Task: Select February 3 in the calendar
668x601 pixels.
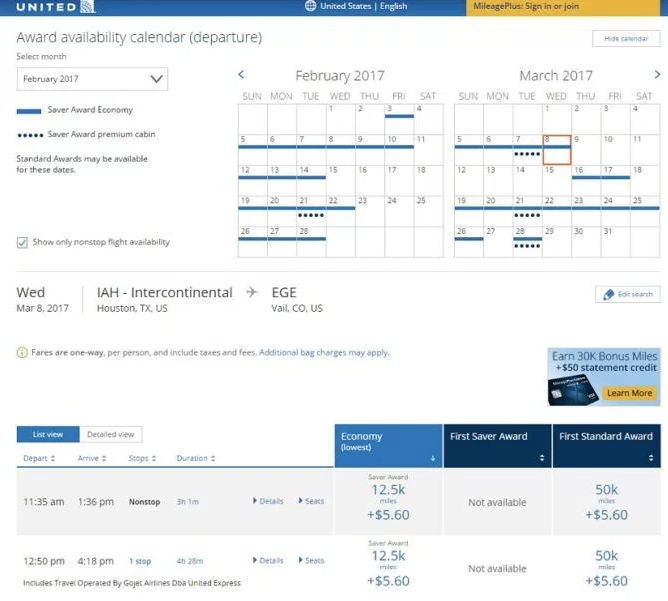Action: click(399, 119)
